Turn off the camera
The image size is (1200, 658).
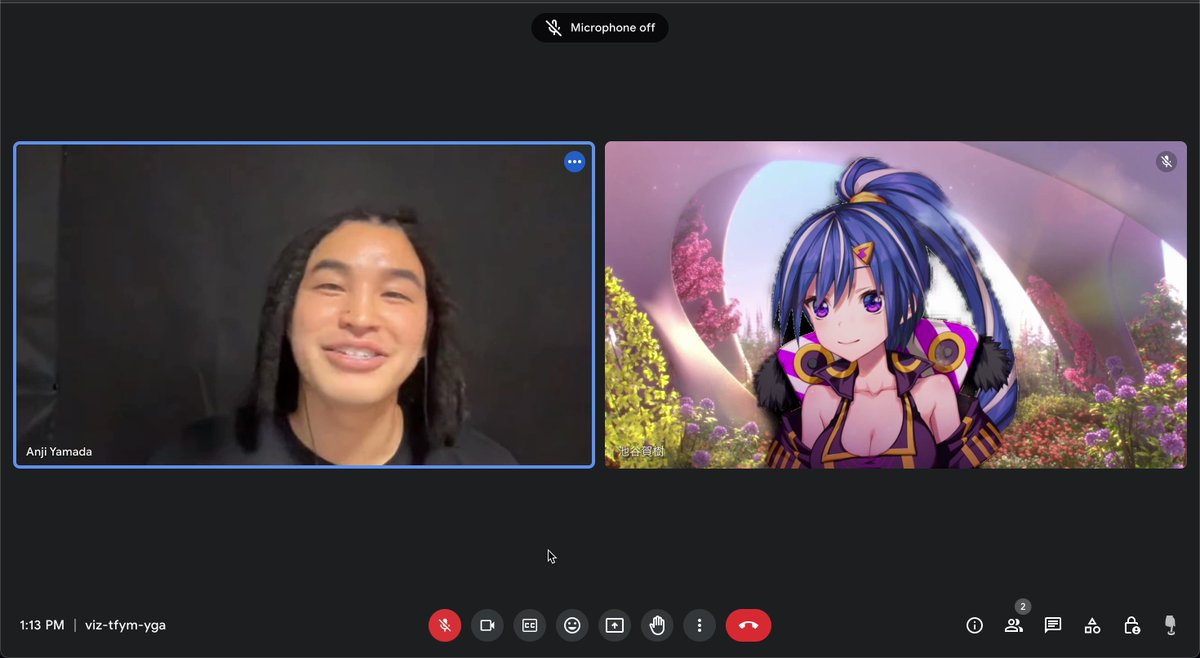click(487, 625)
